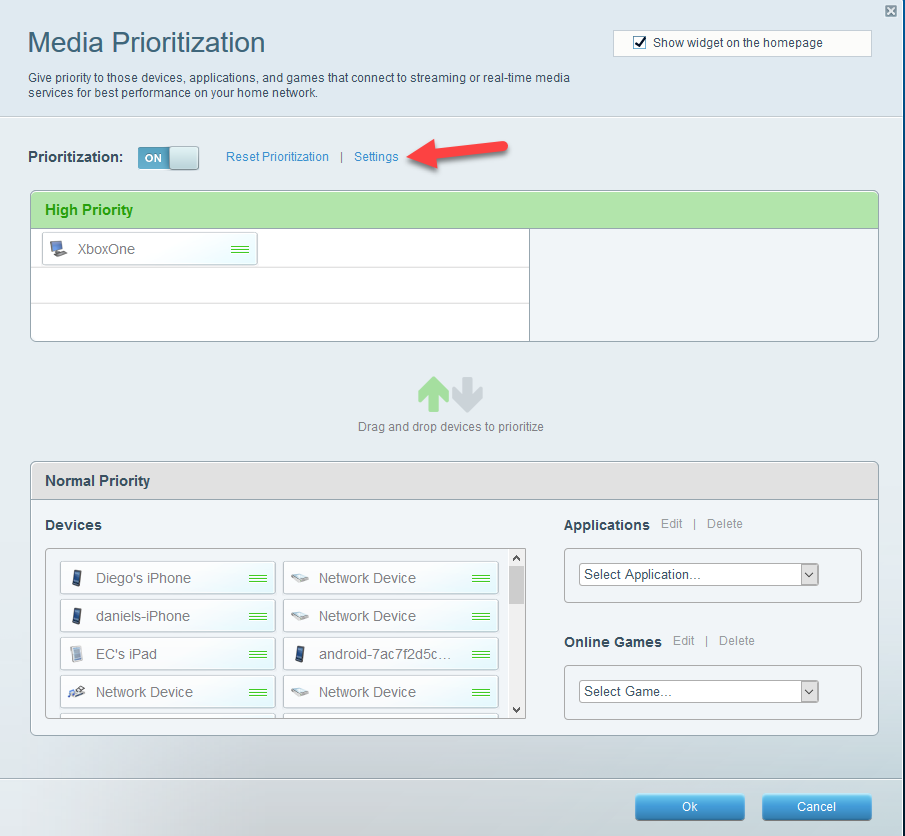This screenshot has height=836, width=905.
Task: Toggle Prioritization off
Action: (x=168, y=157)
